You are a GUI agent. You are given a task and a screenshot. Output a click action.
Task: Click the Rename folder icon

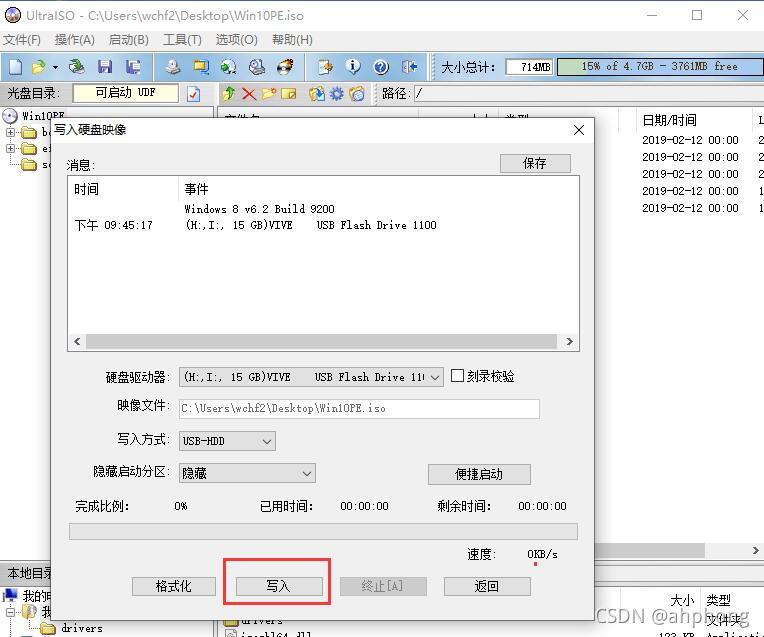point(289,94)
